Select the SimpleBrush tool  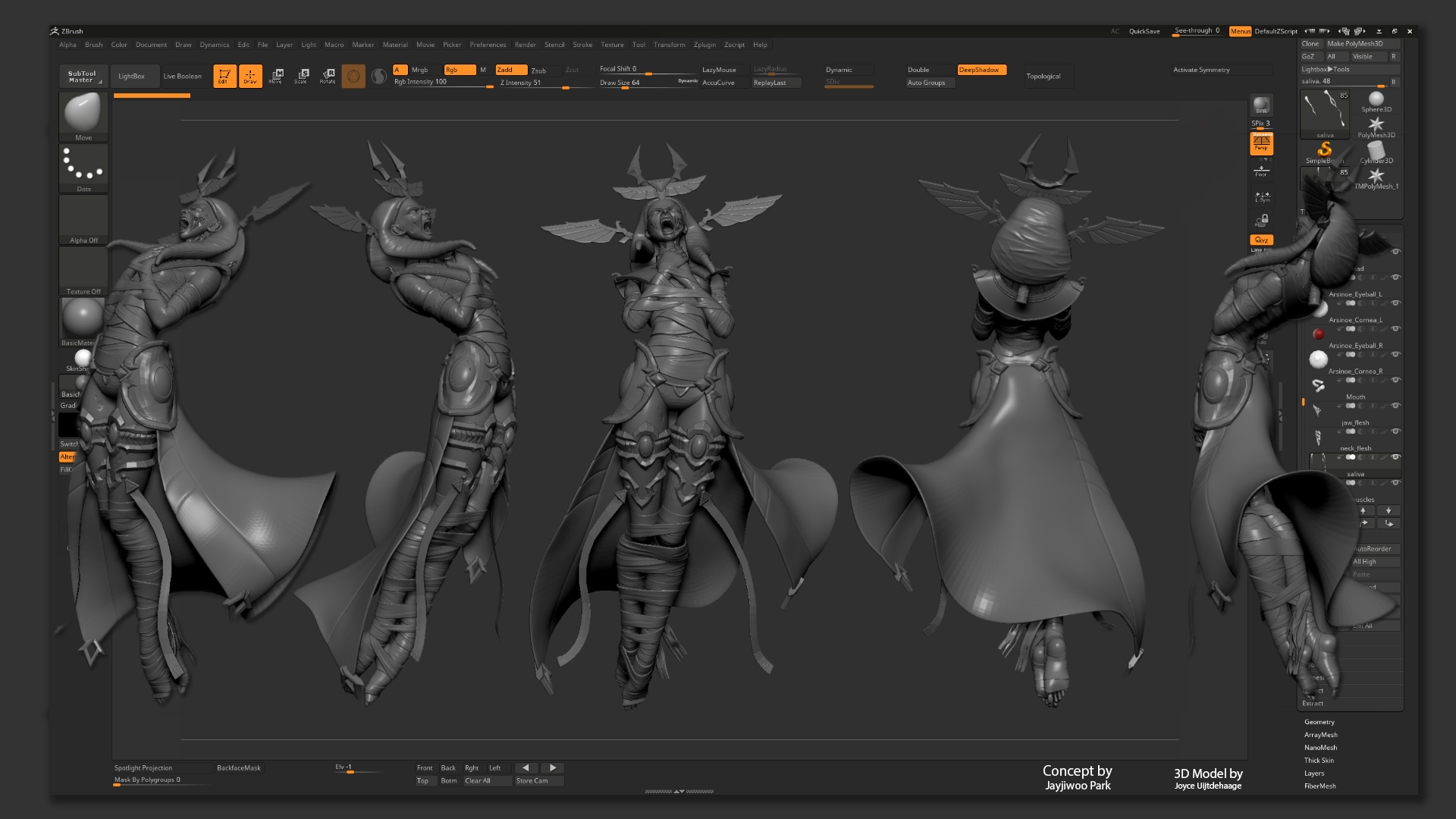tap(1325, 152)
